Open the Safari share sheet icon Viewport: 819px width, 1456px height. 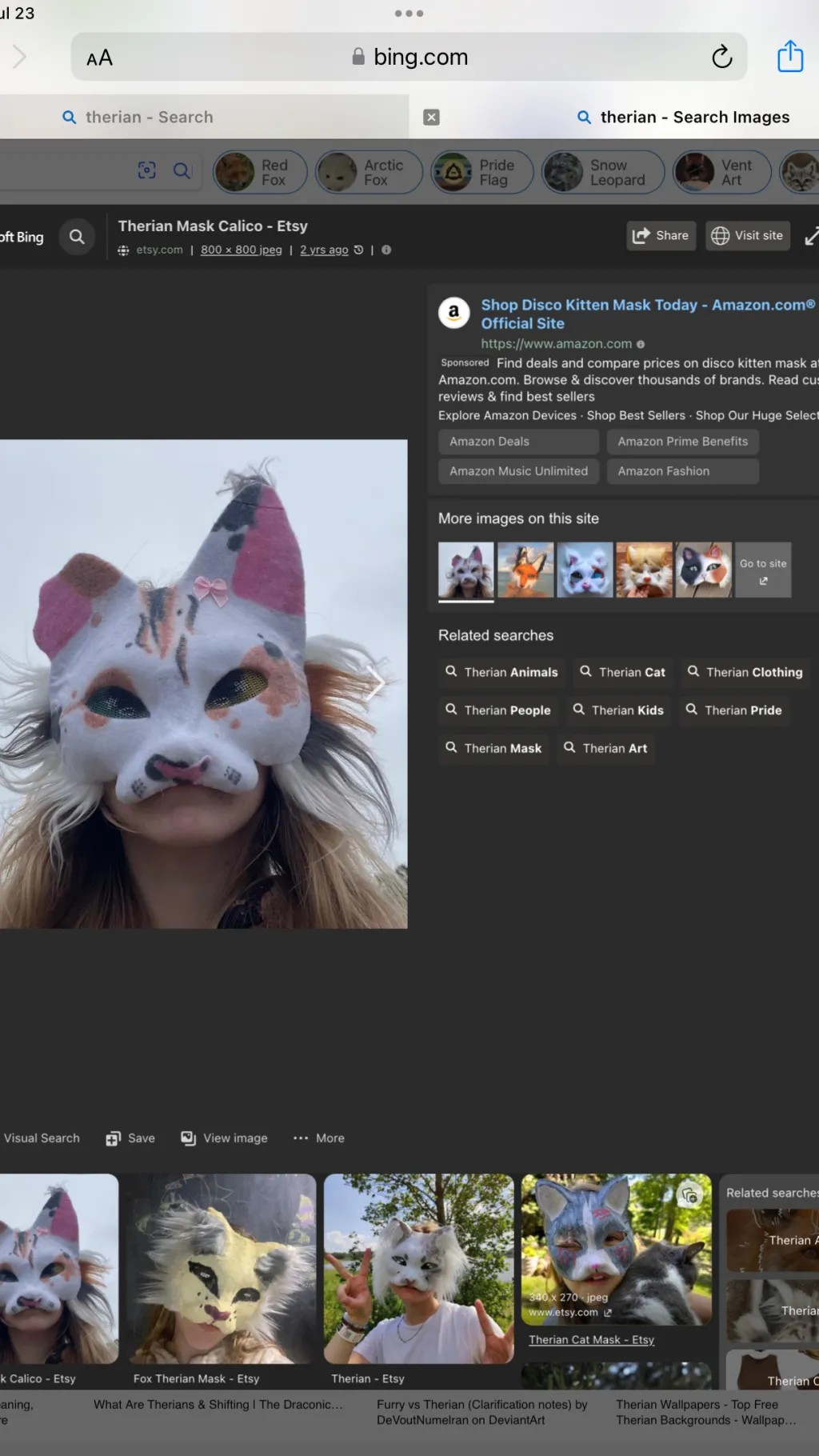(x=789, y=57)
